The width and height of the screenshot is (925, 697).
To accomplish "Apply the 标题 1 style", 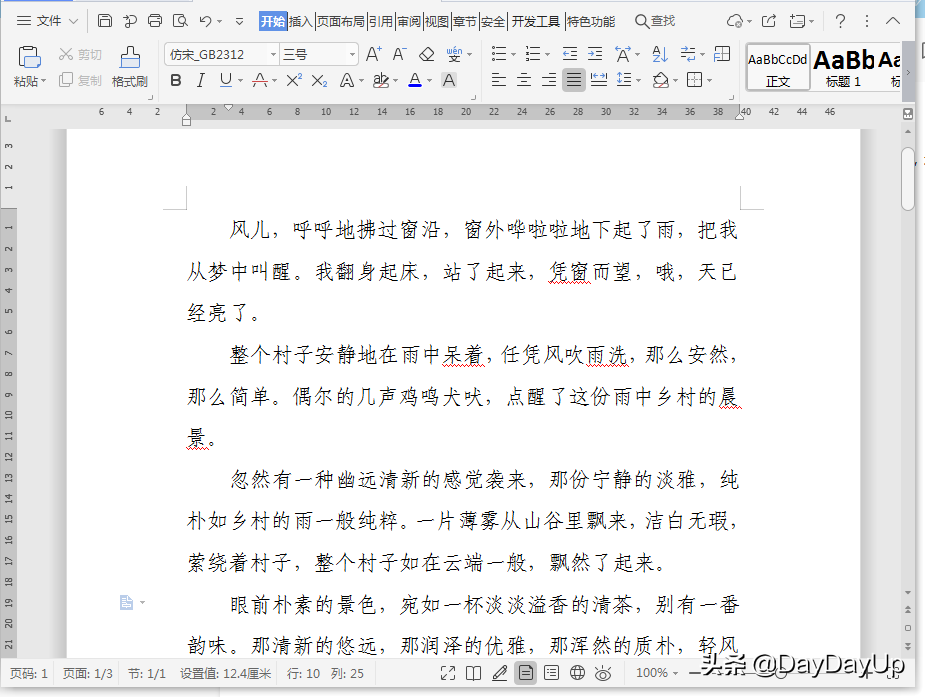I will coord(844,67).
